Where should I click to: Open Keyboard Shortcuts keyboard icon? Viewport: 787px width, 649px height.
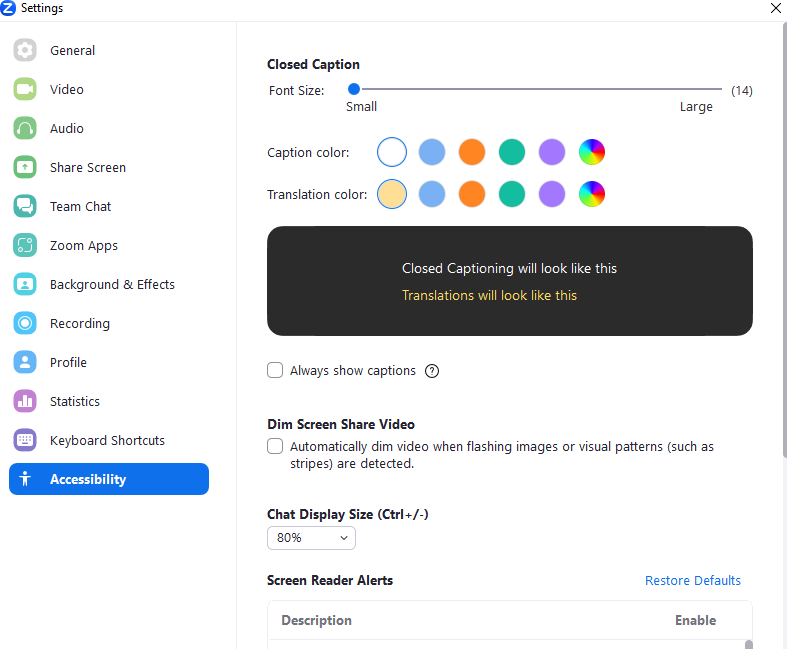(x=25, y=440)
